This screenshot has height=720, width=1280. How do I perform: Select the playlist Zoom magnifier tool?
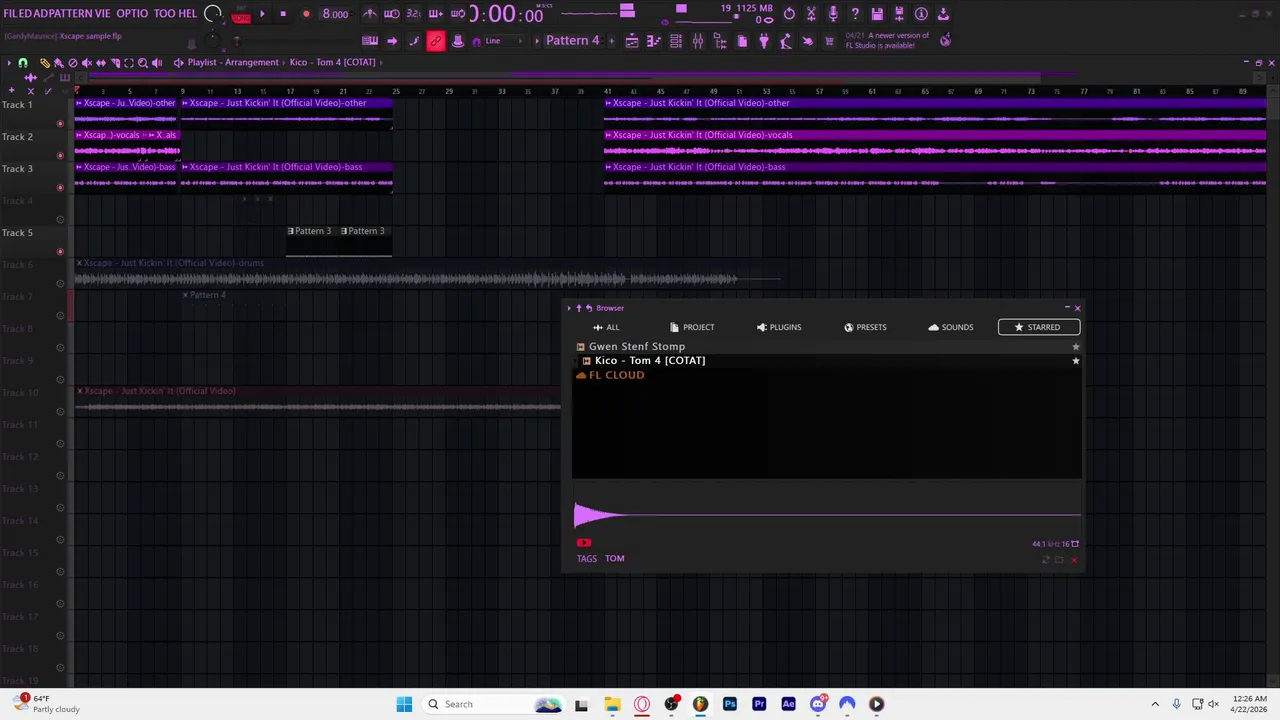[142, 63]
